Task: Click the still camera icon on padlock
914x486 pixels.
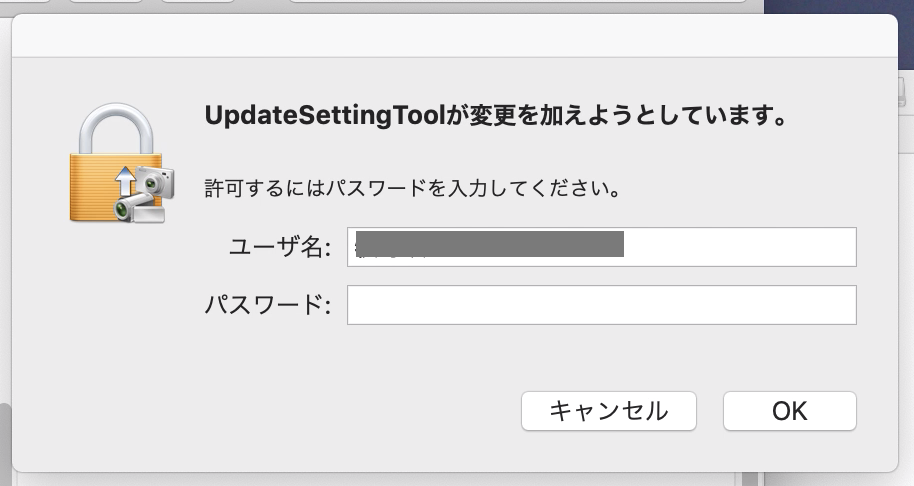Action: tap(153, 181)
